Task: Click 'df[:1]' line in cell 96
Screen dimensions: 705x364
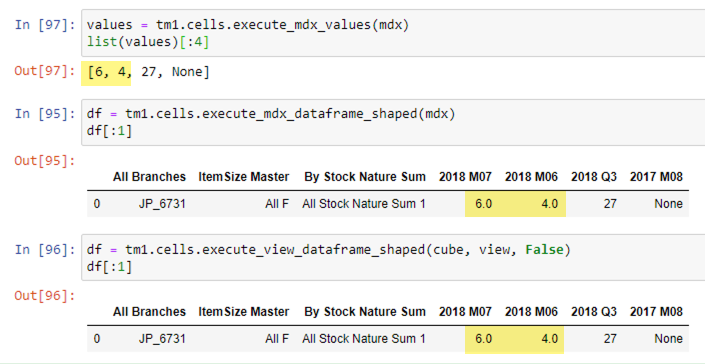Action: (x=110, y=266)
